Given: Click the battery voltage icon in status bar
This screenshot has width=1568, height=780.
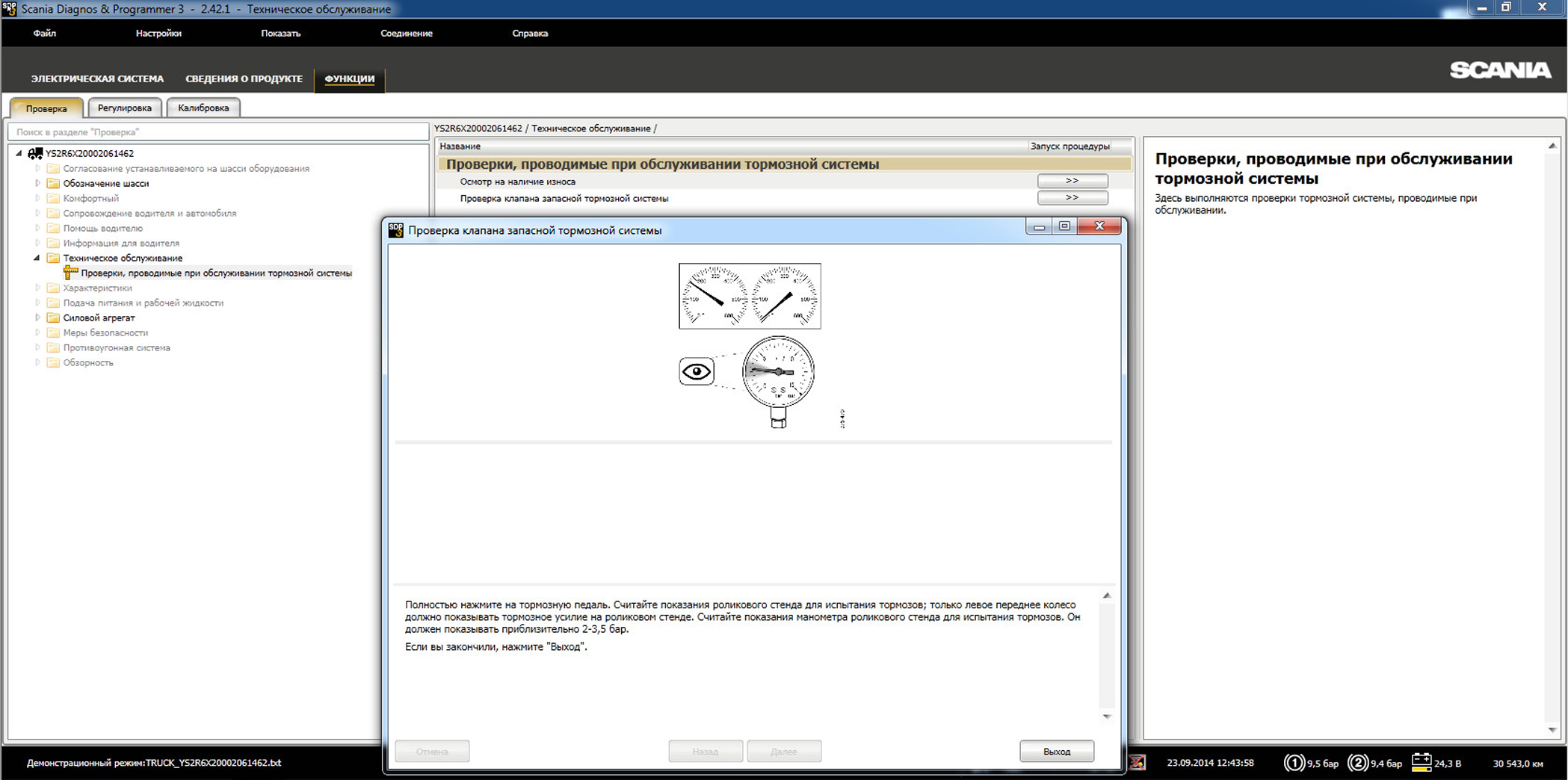Looking at the screenshot, I should [1421, 762].
